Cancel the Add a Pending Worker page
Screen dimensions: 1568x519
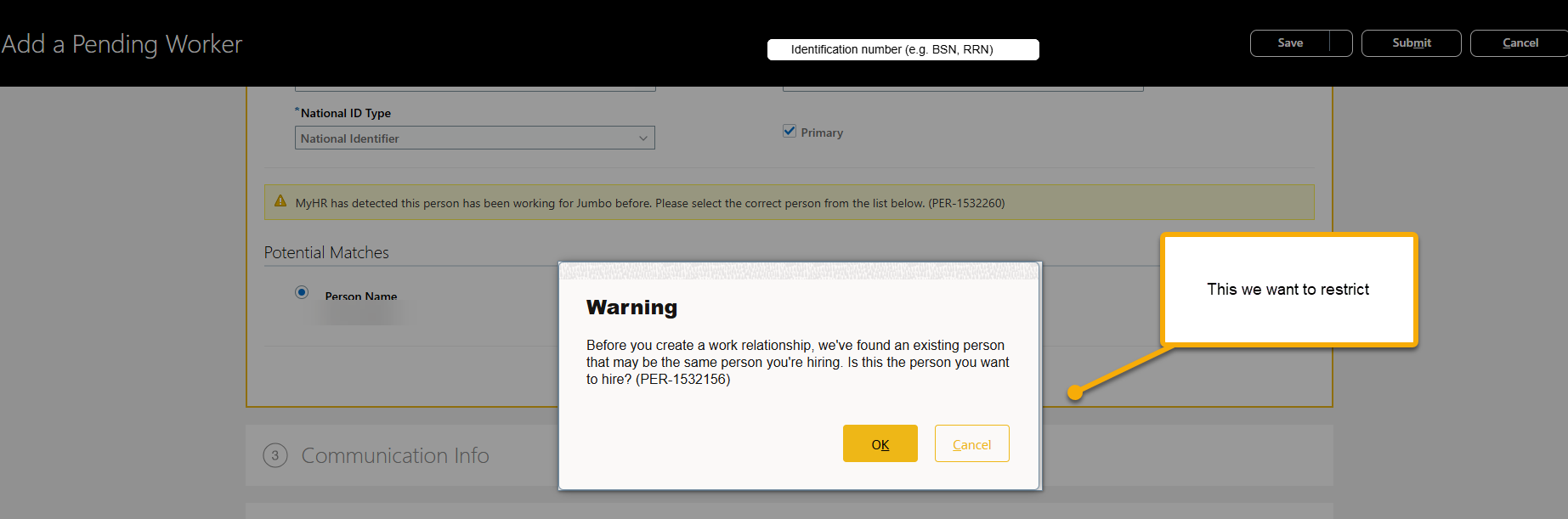coord(1520,43)
